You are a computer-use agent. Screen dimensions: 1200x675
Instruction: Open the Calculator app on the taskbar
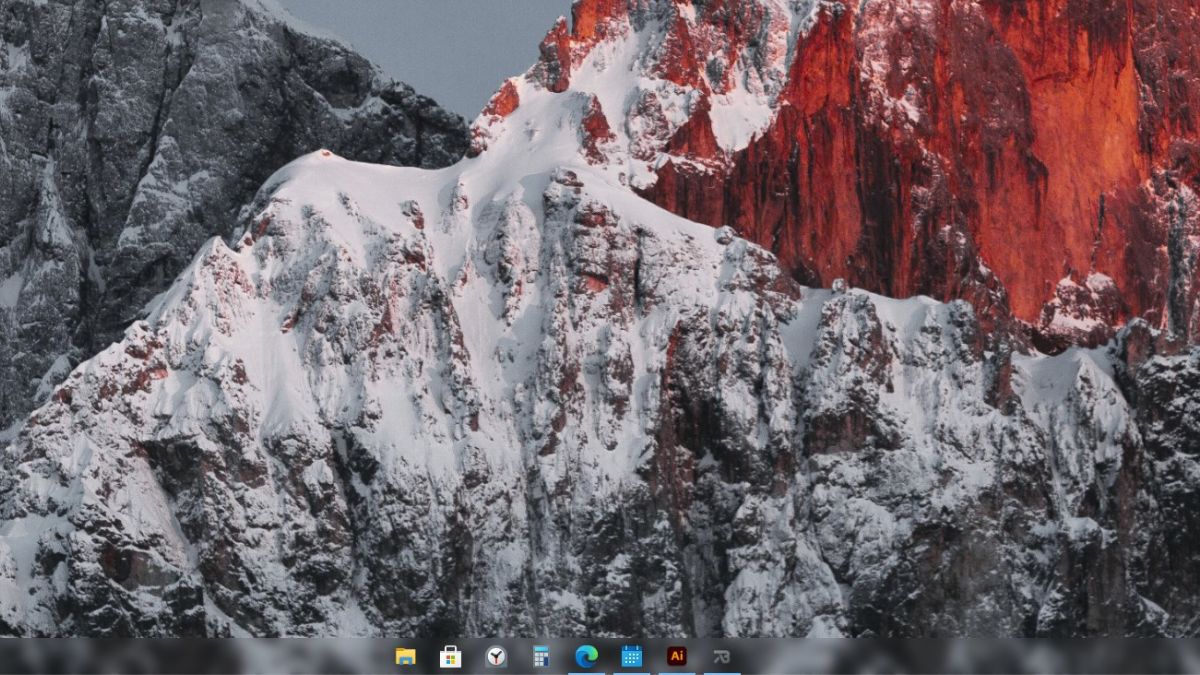(x=541, y=657)
